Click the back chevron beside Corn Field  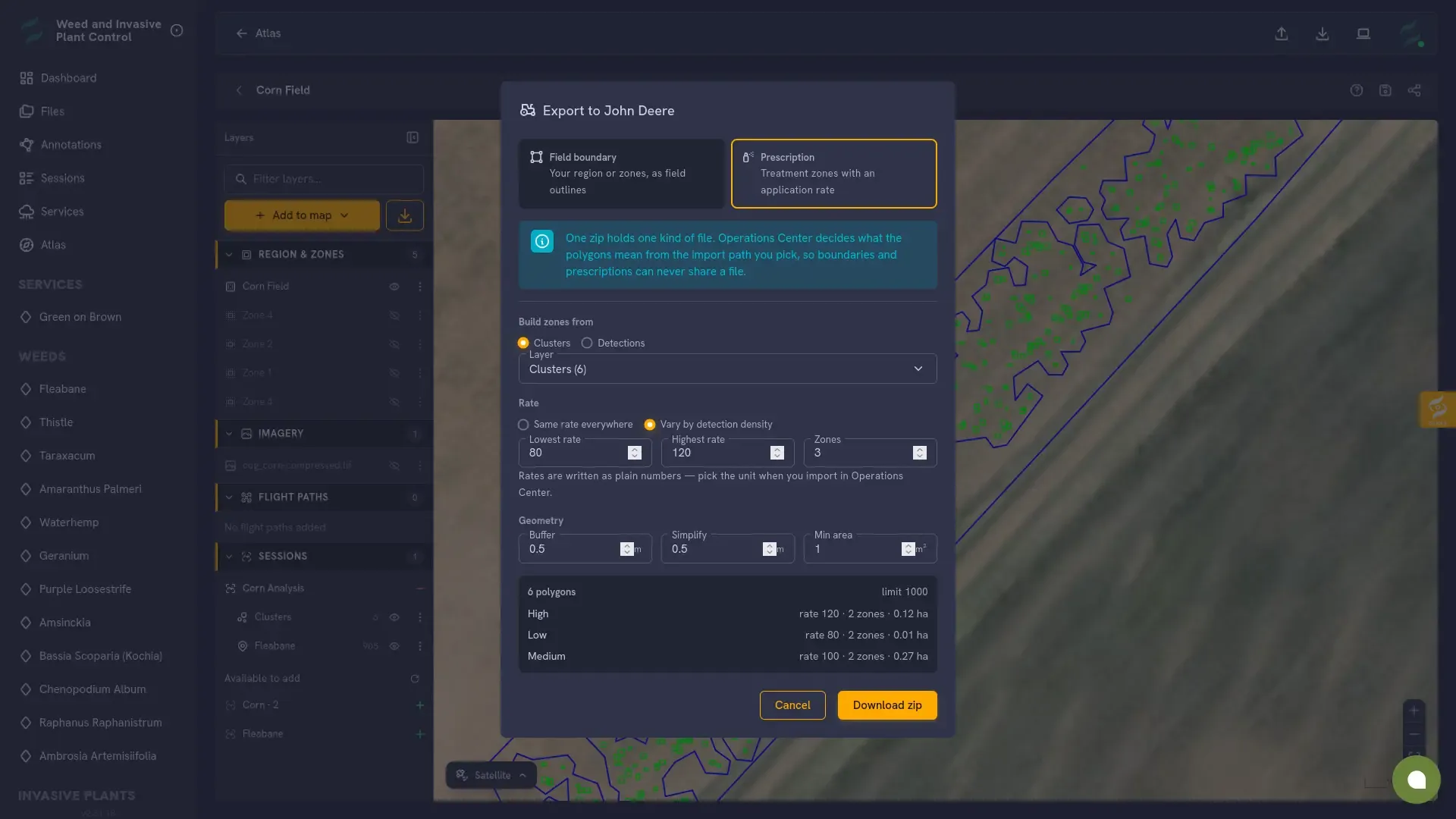click(239, 90)
